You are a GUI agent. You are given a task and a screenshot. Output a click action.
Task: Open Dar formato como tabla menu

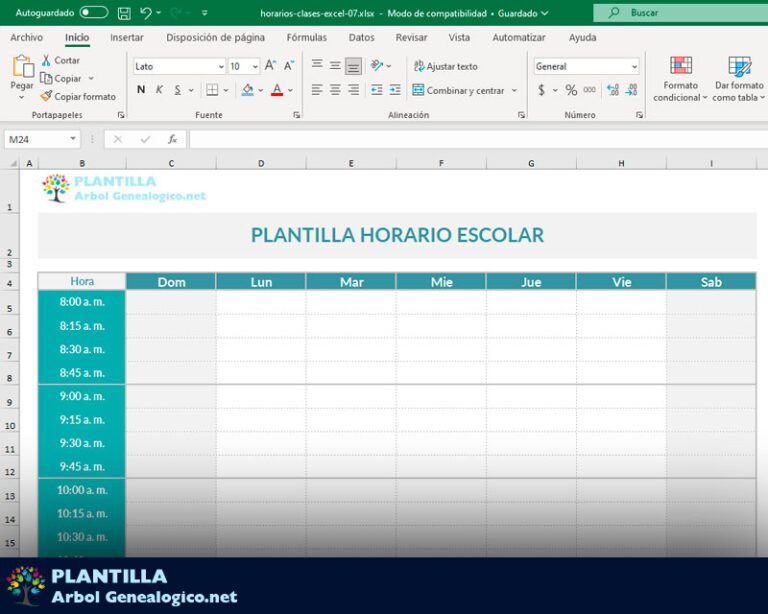click(x=739, y=78)
